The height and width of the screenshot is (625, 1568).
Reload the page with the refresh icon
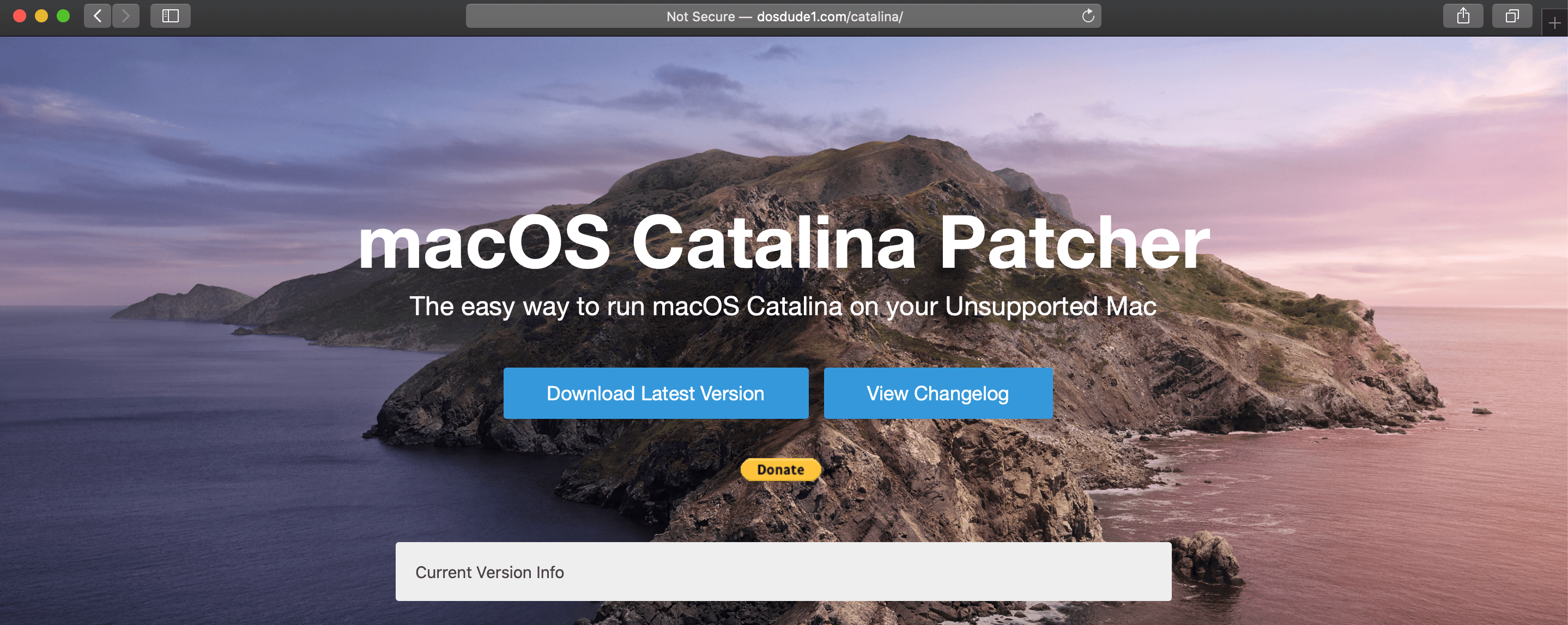(1088, 16)
